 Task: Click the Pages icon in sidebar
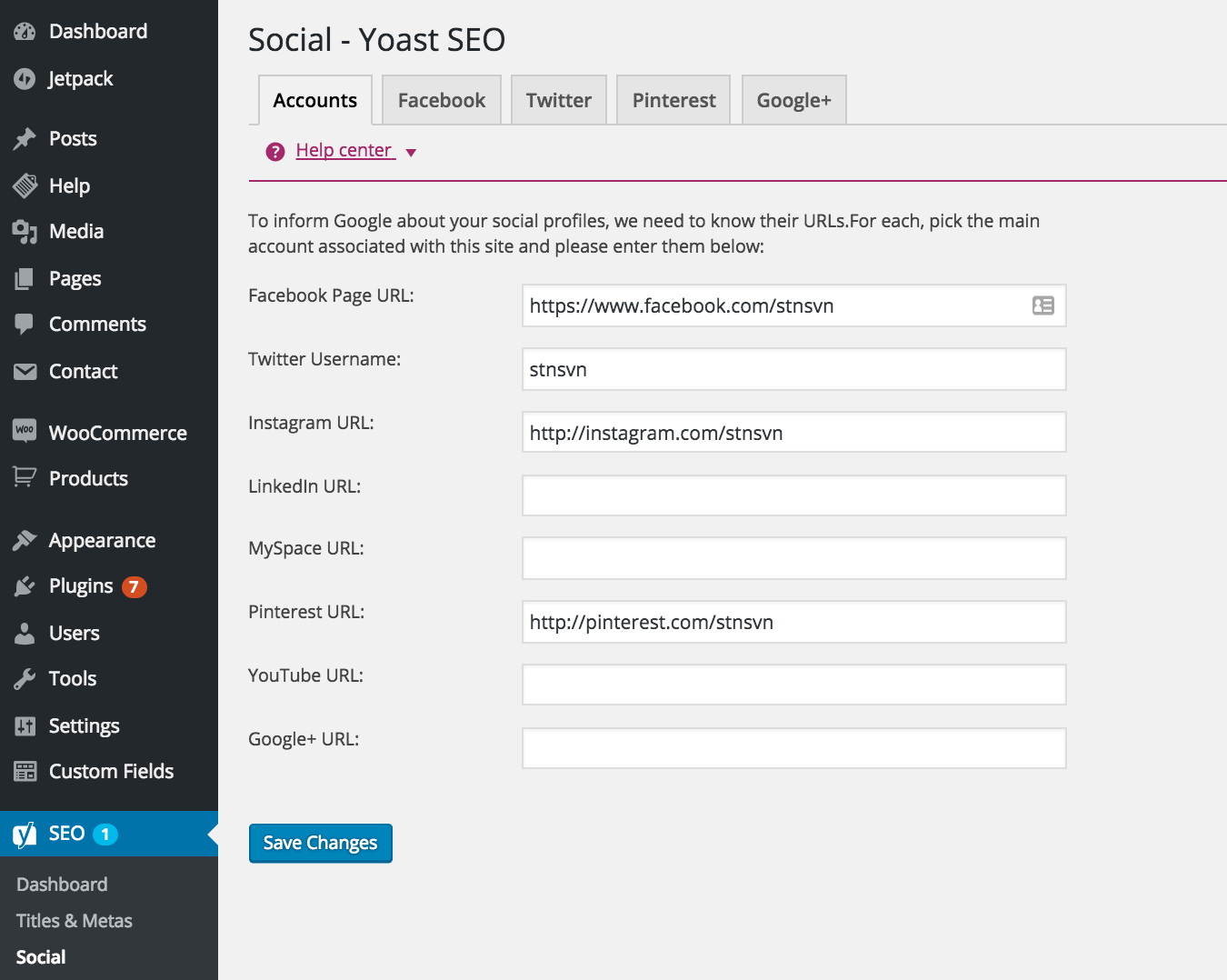point(25,279)
